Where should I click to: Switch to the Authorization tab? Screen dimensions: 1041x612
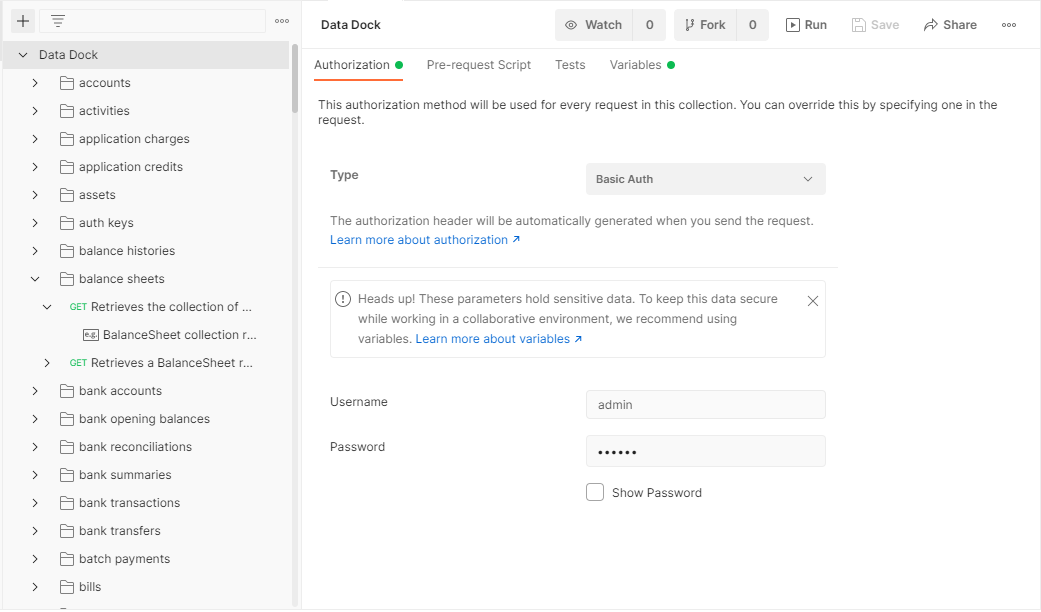click(x=359, y=65)
